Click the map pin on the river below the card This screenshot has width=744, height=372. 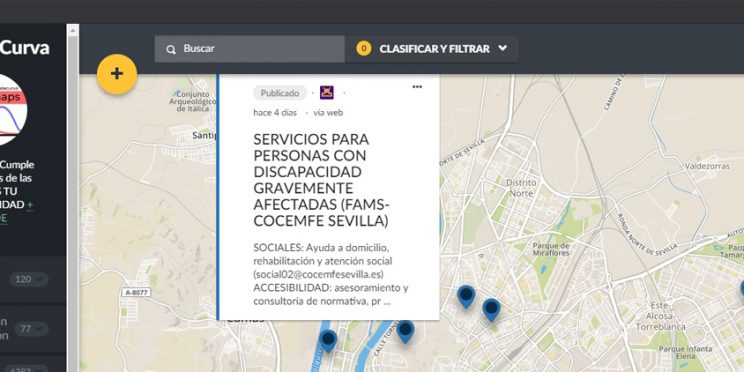328,341
